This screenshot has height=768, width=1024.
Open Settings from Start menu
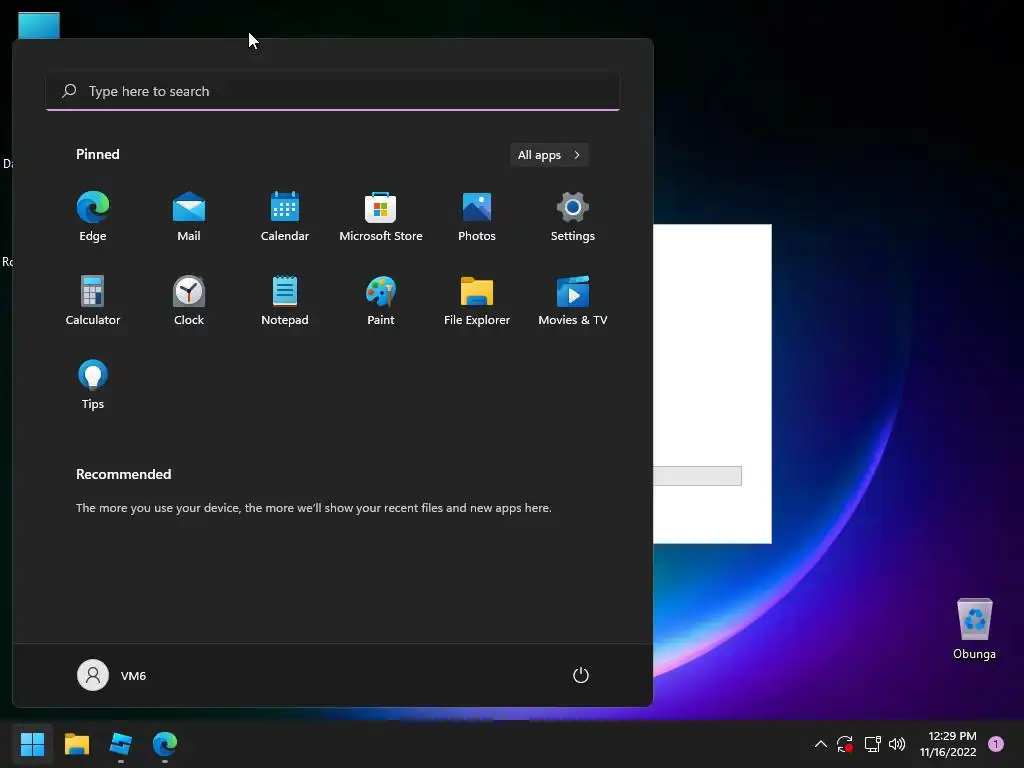tap(573, 217)
